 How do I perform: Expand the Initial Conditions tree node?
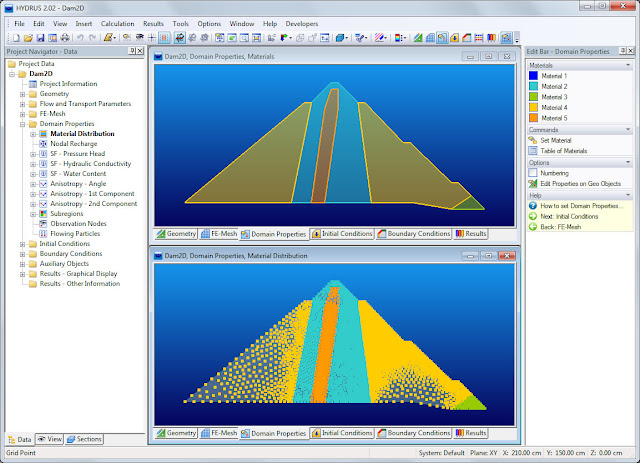(x=22, y=244)
